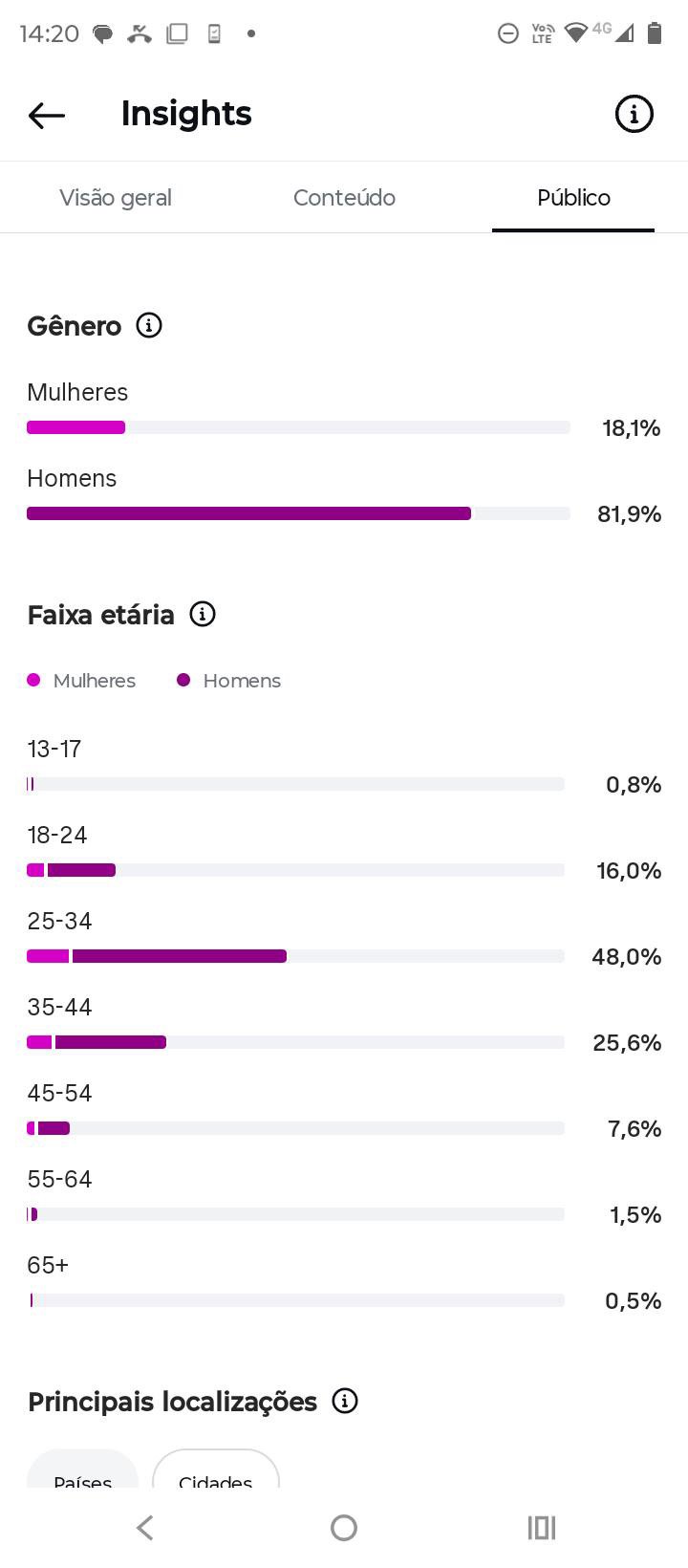This screenshot has width=688, height=1568.
Task: Open the Insights info icon in header
Action: [634, 114]
